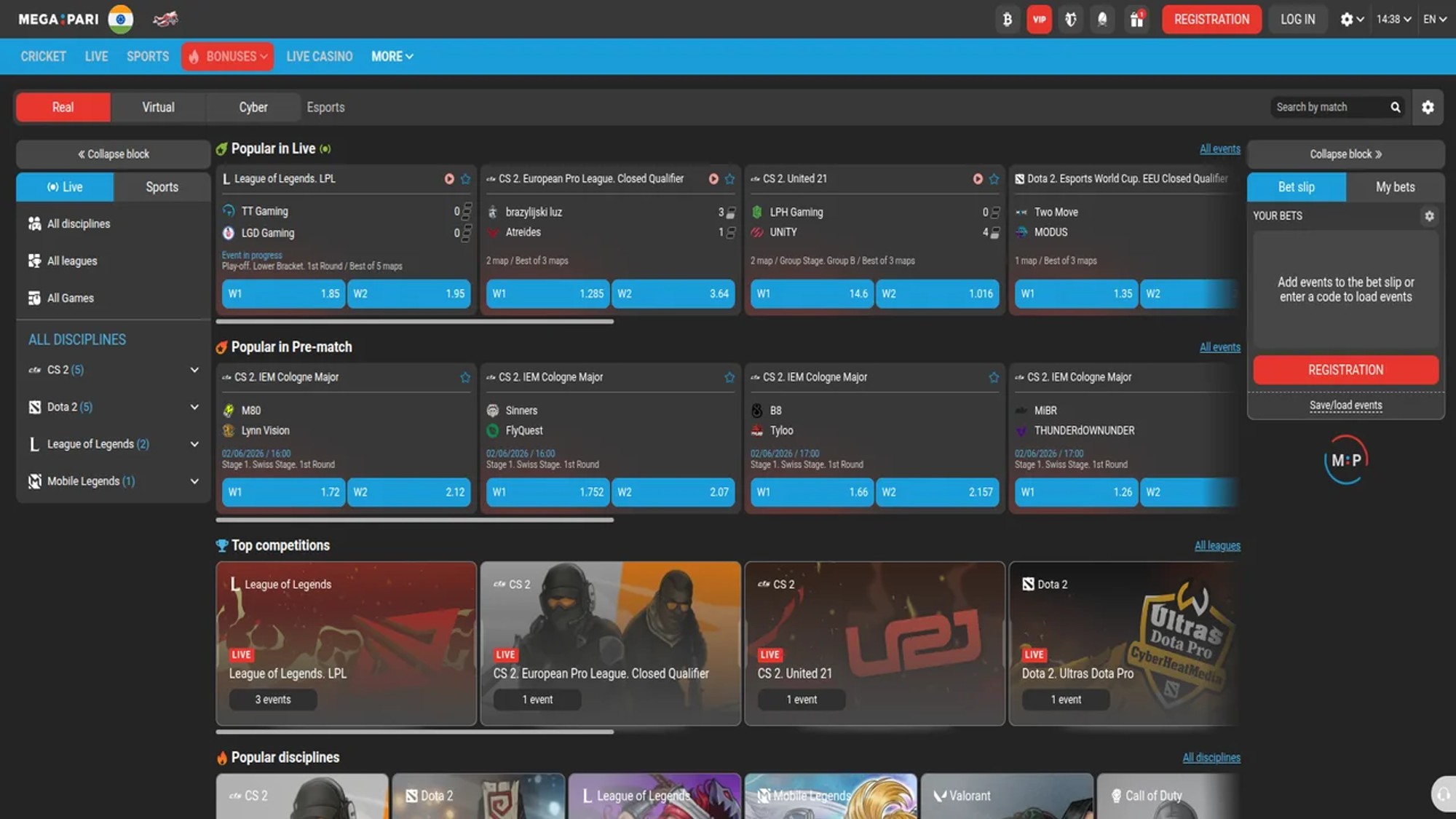Click the search magnifier icon
The height and width of the screenshot is (819, 1456).
click(1395, 107)
